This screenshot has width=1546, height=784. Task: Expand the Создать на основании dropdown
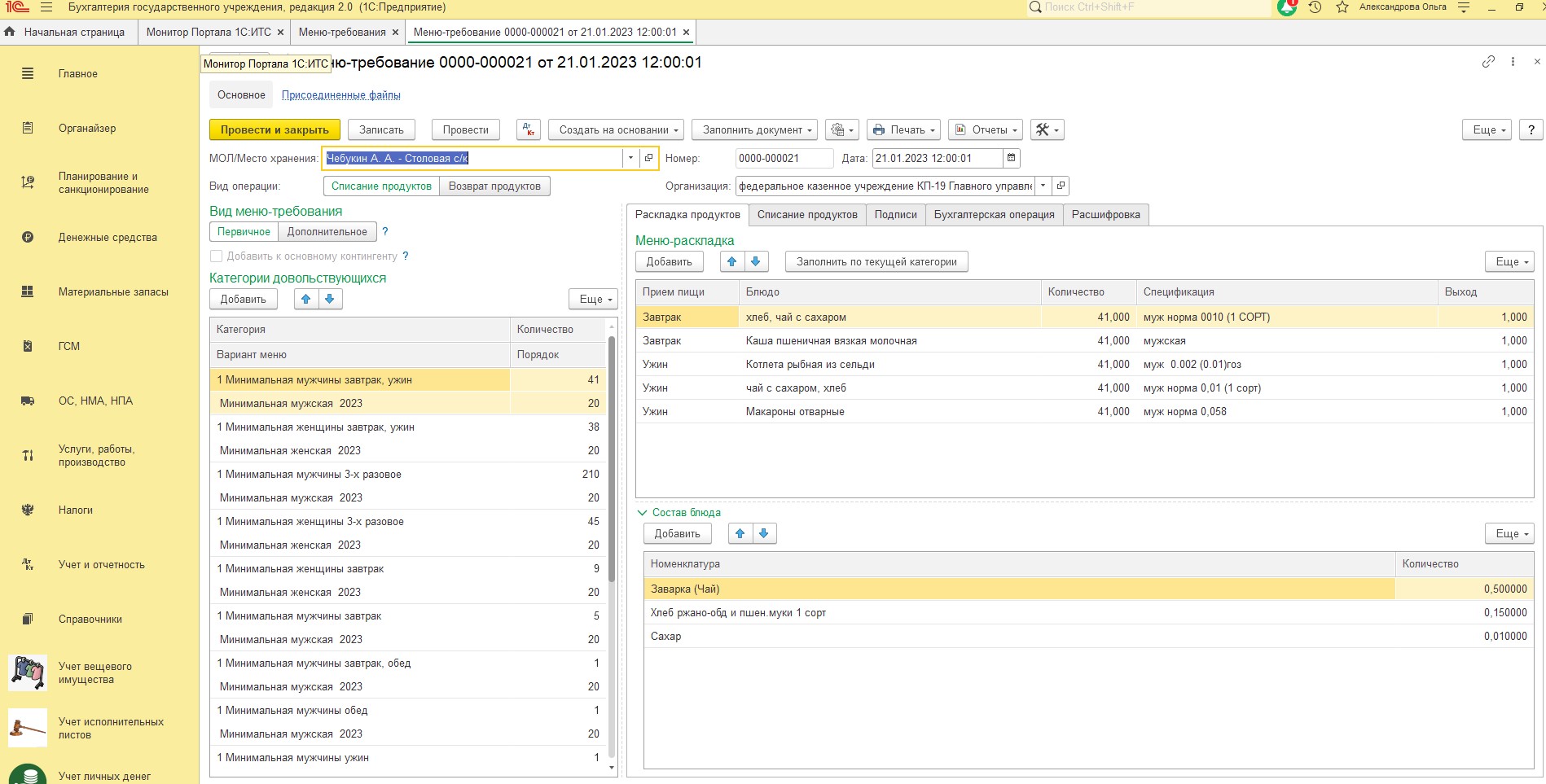[615, 129]
